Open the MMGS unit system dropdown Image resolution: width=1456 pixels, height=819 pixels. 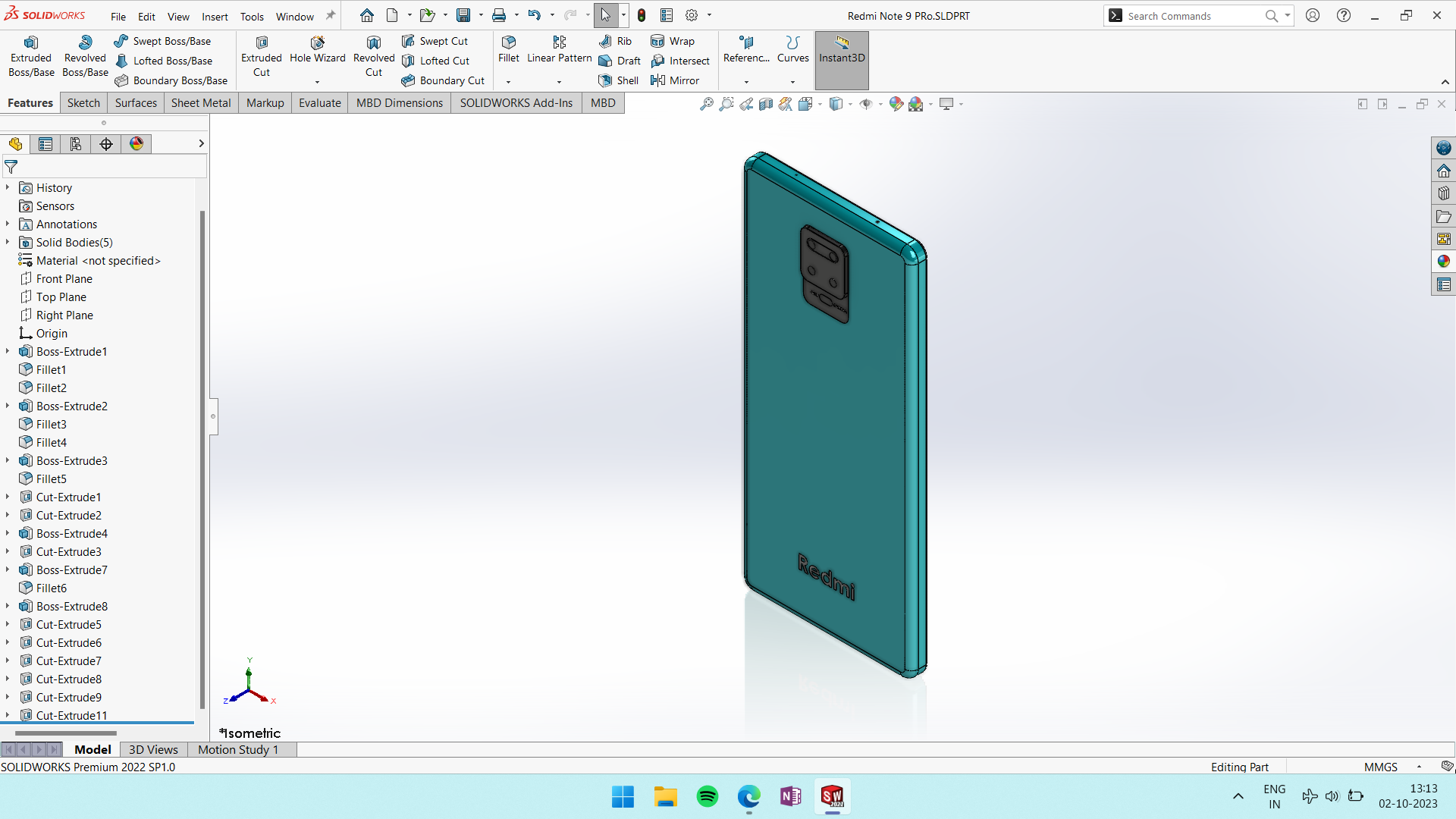pyautogui.click(x=1419, y=767)
